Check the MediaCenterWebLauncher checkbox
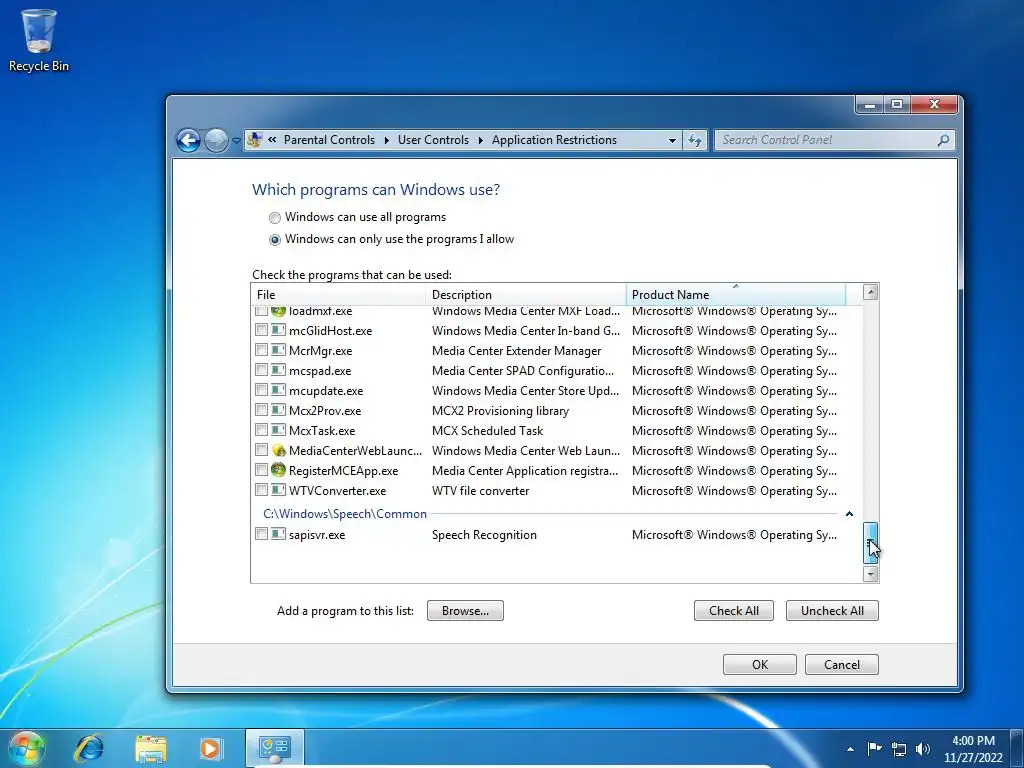The image size is (1024, 768). coord(261,449)
